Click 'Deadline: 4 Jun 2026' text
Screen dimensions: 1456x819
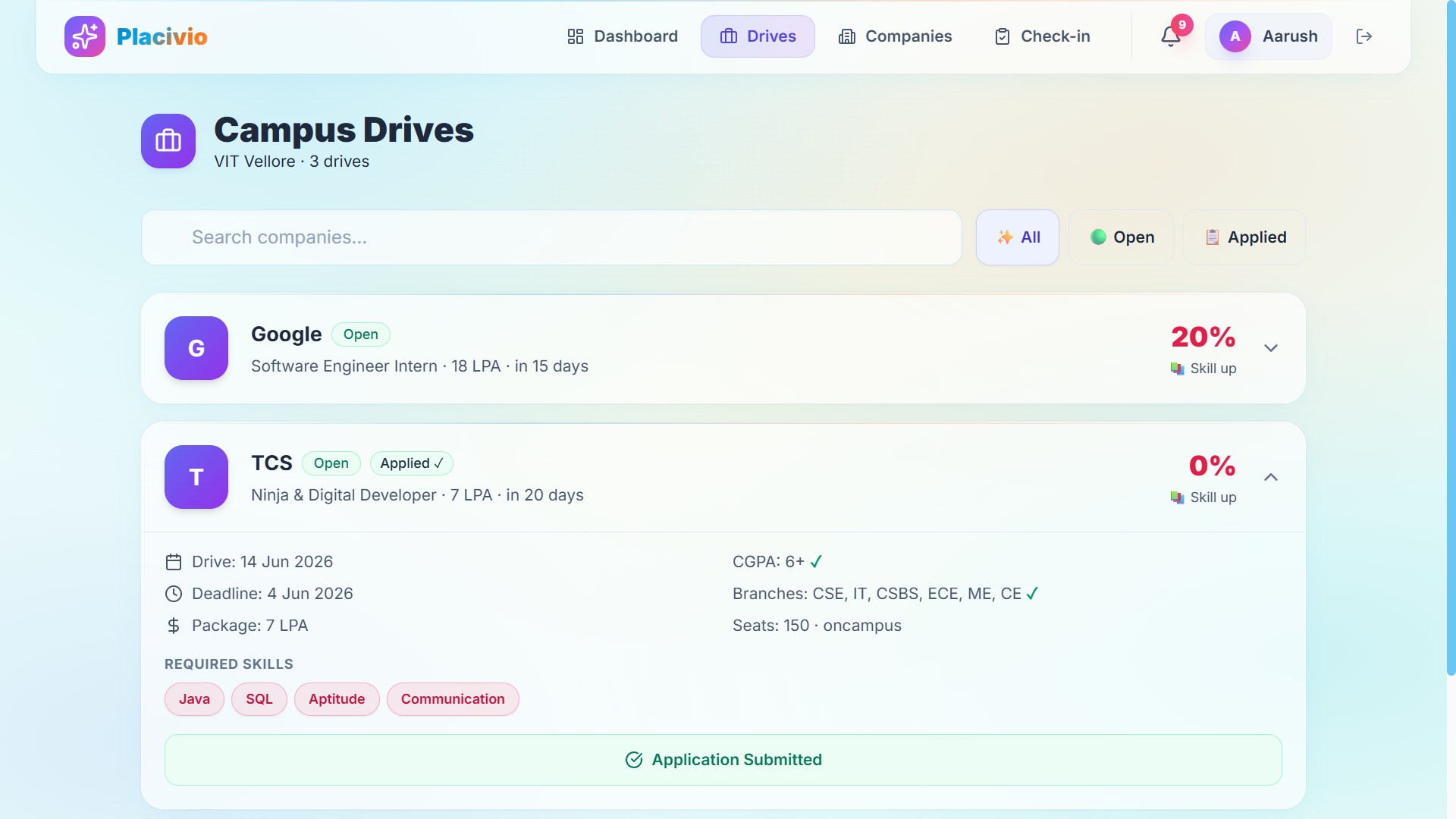click(x=272, y=594)
